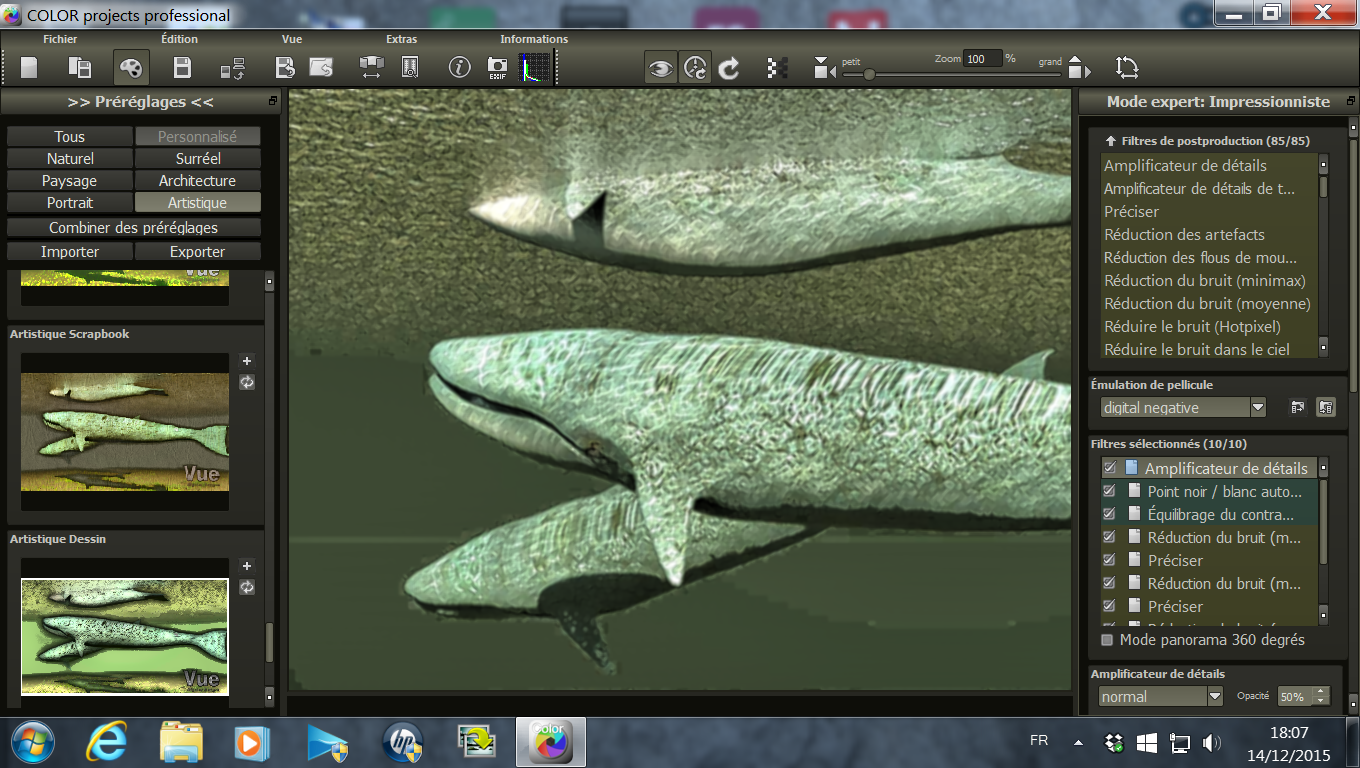Select the Artistique Dessin preset thumbnail
Screen dimensions: 1360x768
125,636
